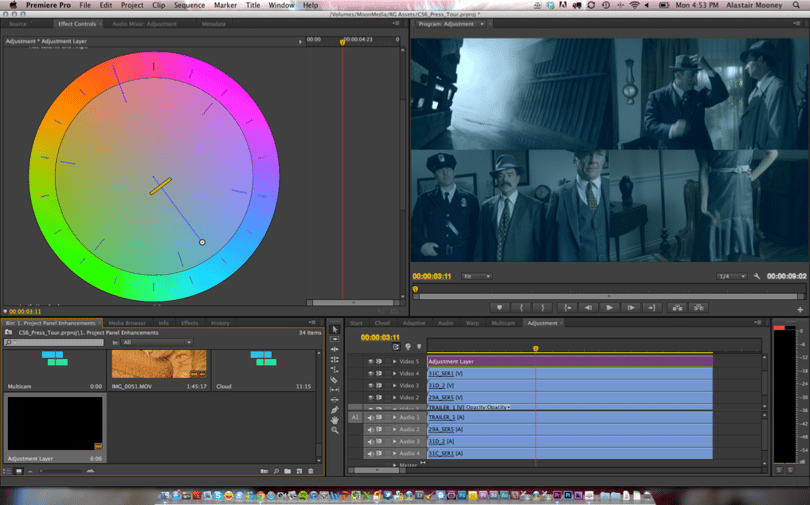Click the Play button in Program monitor

609,308
